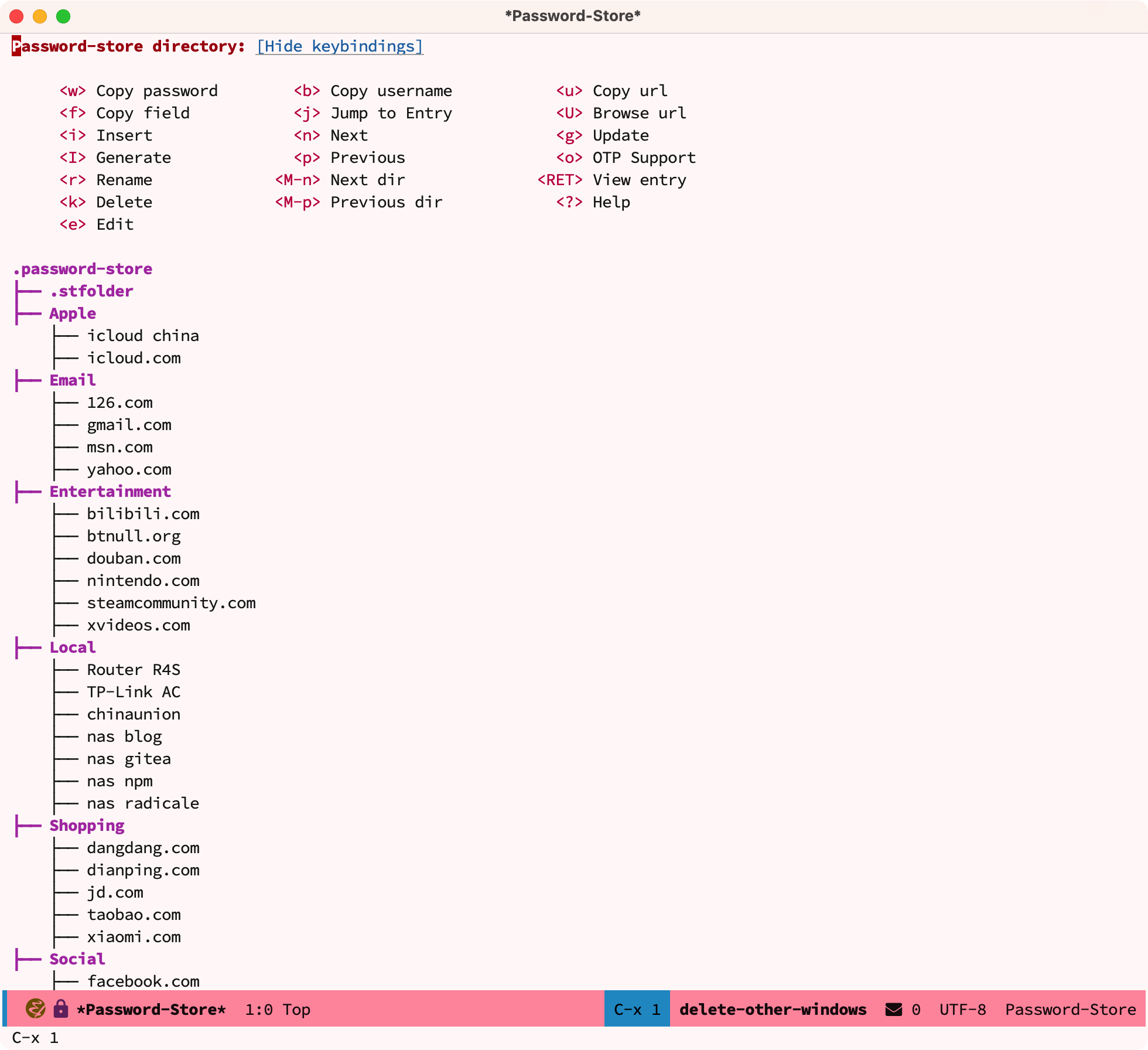Viewport: 1148px width, 1050px height.
Task: Open the douban.com entry
Action: point(134,558)
